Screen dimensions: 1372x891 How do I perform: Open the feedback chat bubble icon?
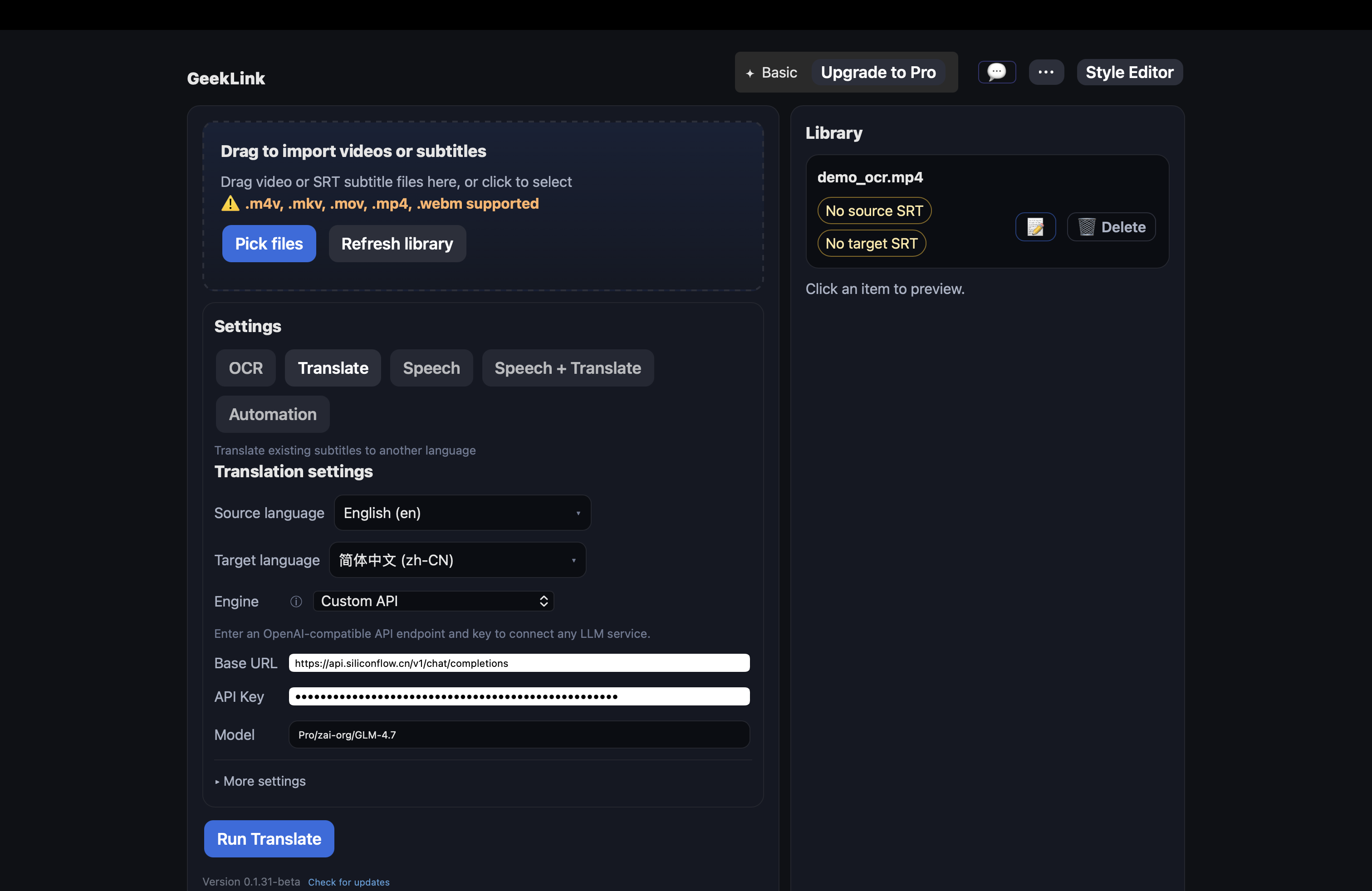(x=997, y=72)
